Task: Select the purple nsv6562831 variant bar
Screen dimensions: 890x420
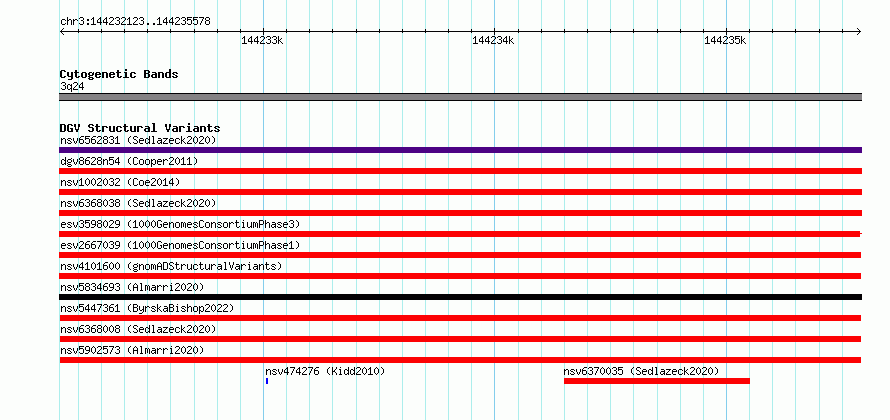Action: click(460, 150)
